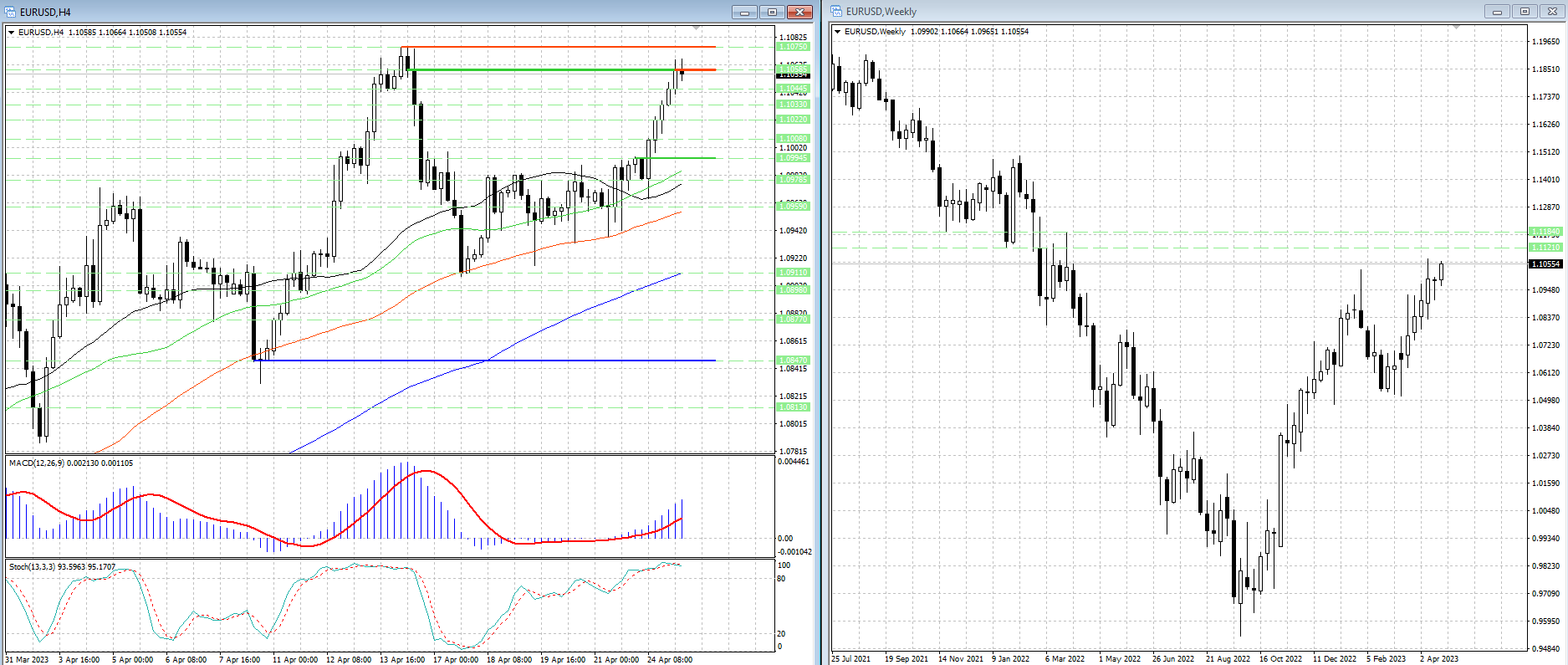Minimize the EURUSD,H4 chart window
This screenshot has width=1568, height=665.
click(x=743, y=12)
